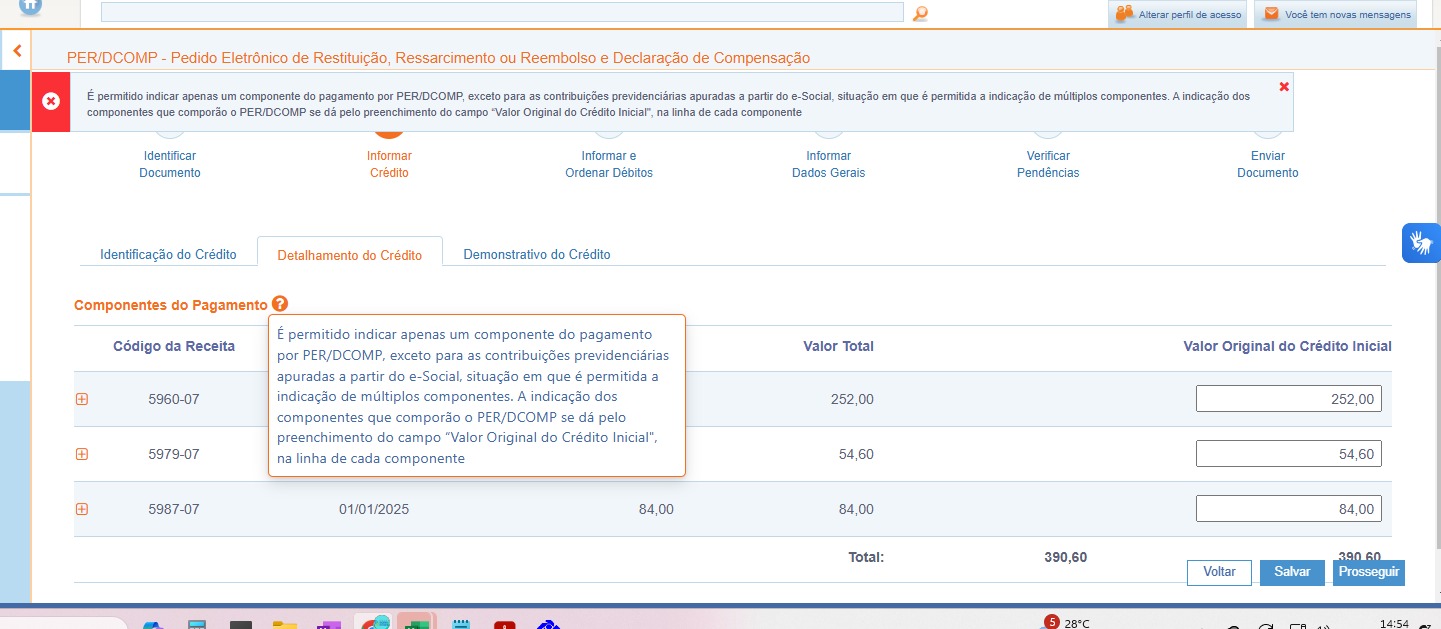Focus the top search text field
The height and width of the screenshot is (629, 1441).
point(502,12)
